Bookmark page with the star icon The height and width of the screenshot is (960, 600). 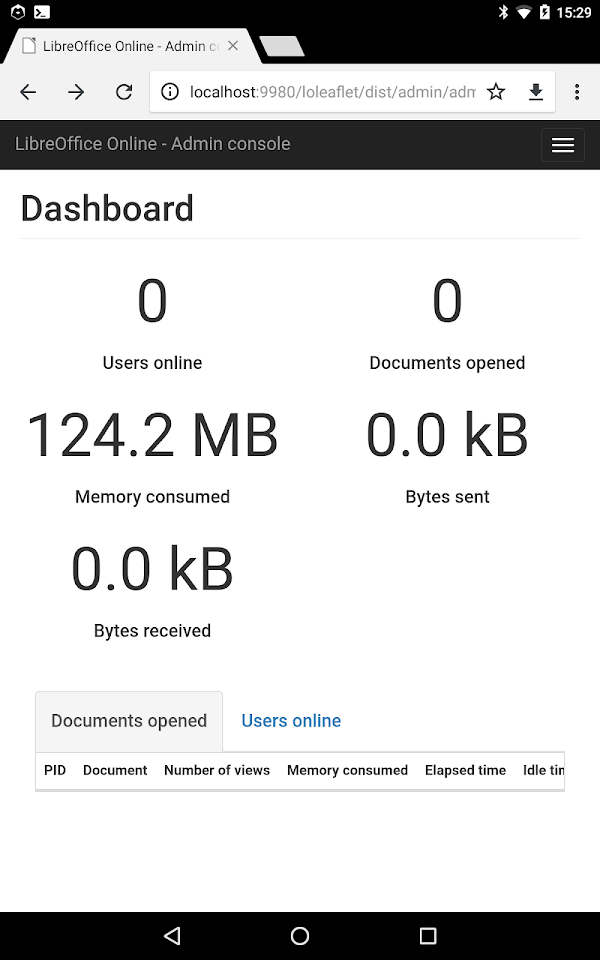coord(496,92)
